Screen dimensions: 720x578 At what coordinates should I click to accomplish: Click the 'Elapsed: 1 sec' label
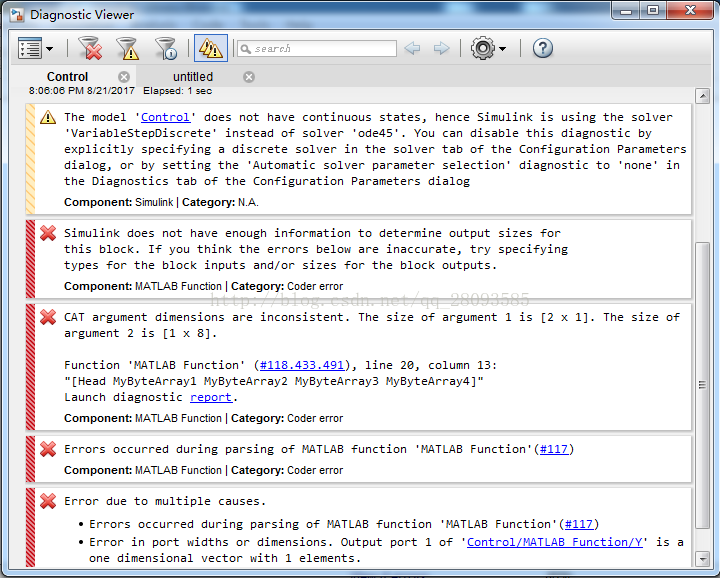click(x=177, y=91)
